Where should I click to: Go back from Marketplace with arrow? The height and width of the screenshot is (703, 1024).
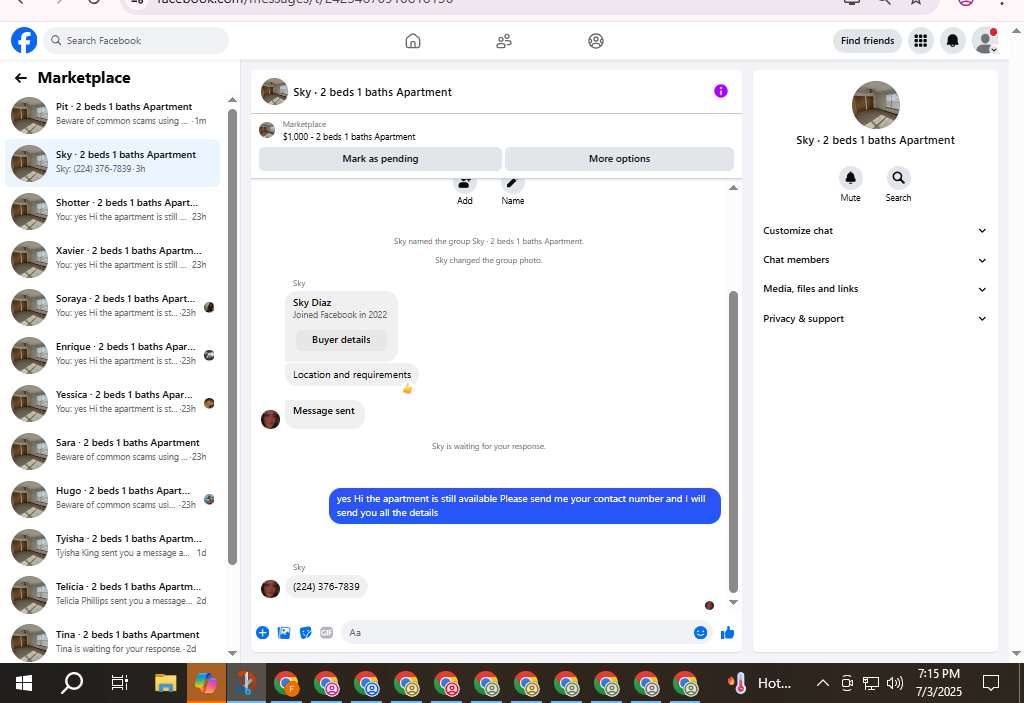[x=21, y=78]
